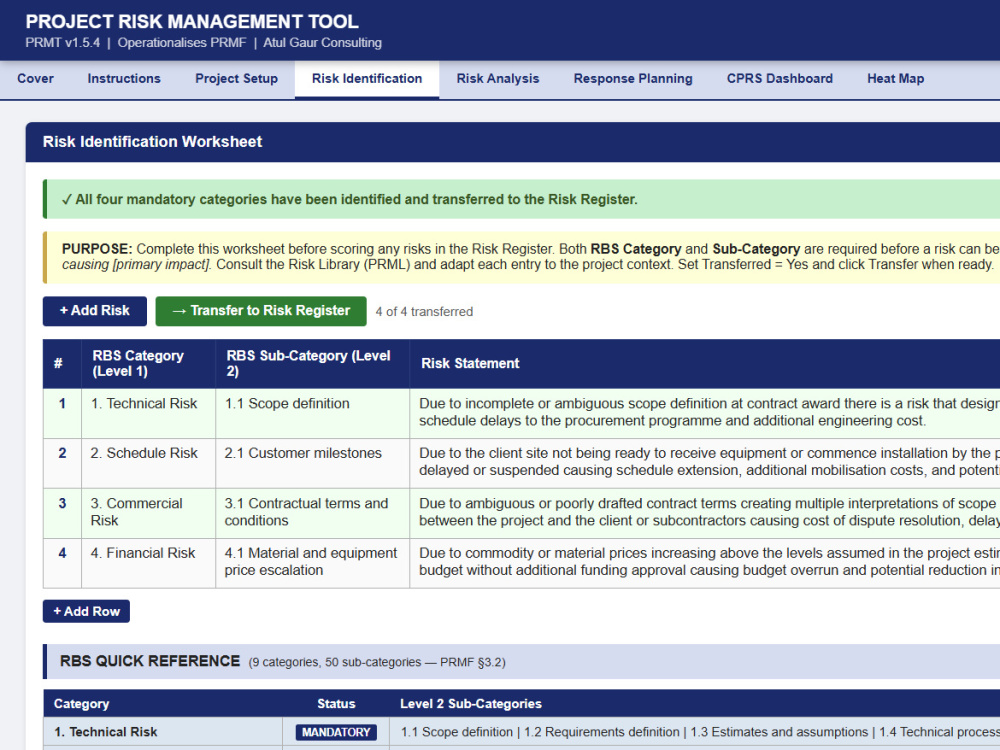Image resolution: width=1000 pixels, height=750 pixels.
Task: Click the risk statement about incomplete scope definition
Action: point(705,413)
